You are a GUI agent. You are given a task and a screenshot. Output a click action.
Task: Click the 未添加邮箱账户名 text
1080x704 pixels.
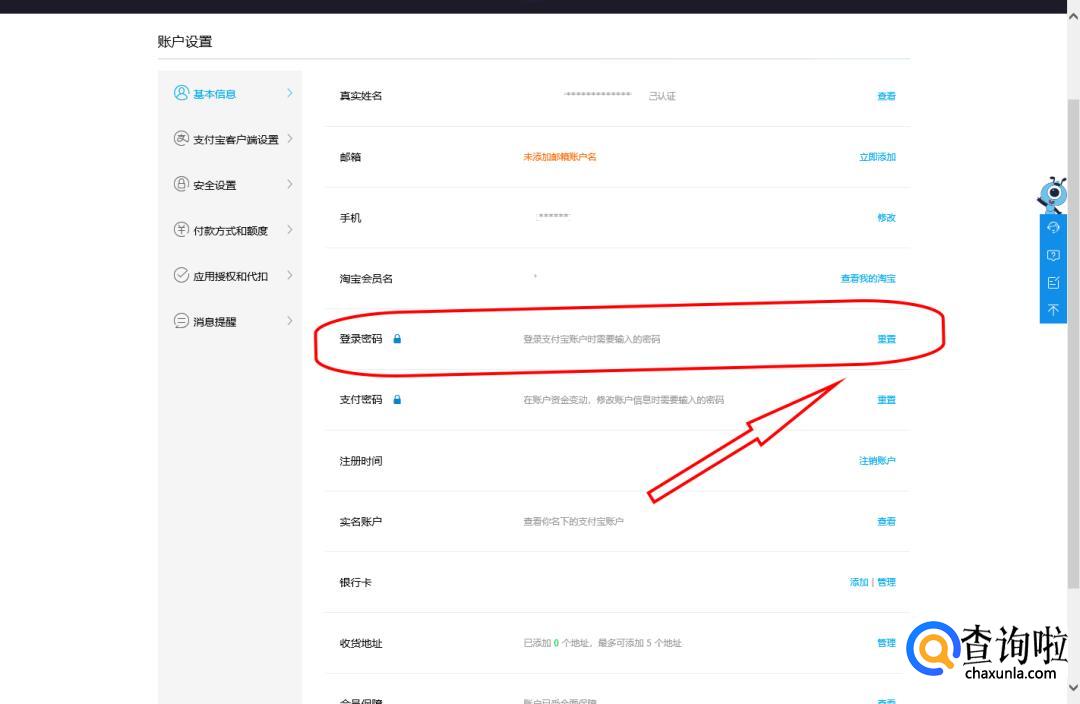tap(560, 157)
